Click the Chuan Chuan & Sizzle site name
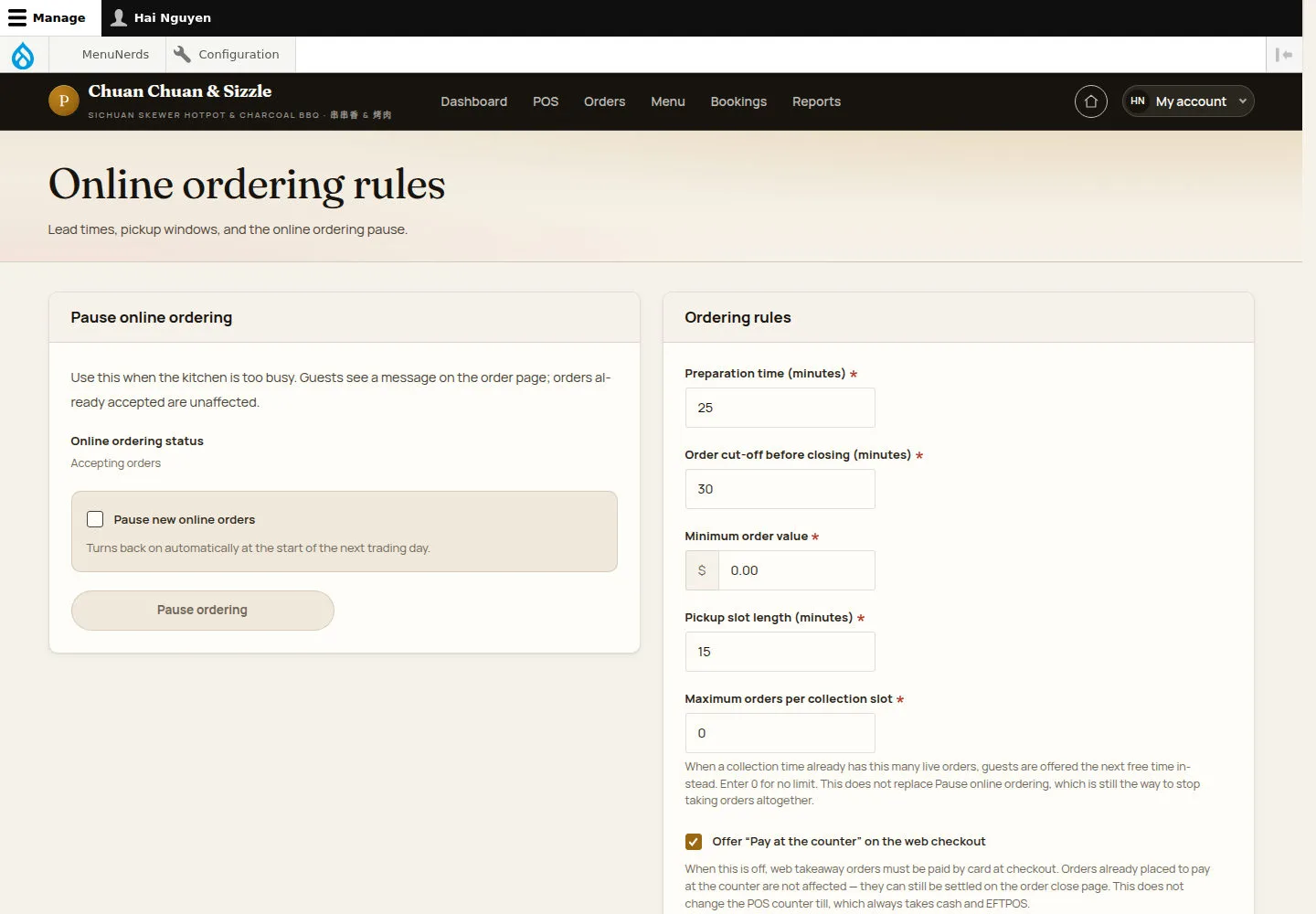1316x914 pixels. tap(180, 91)
